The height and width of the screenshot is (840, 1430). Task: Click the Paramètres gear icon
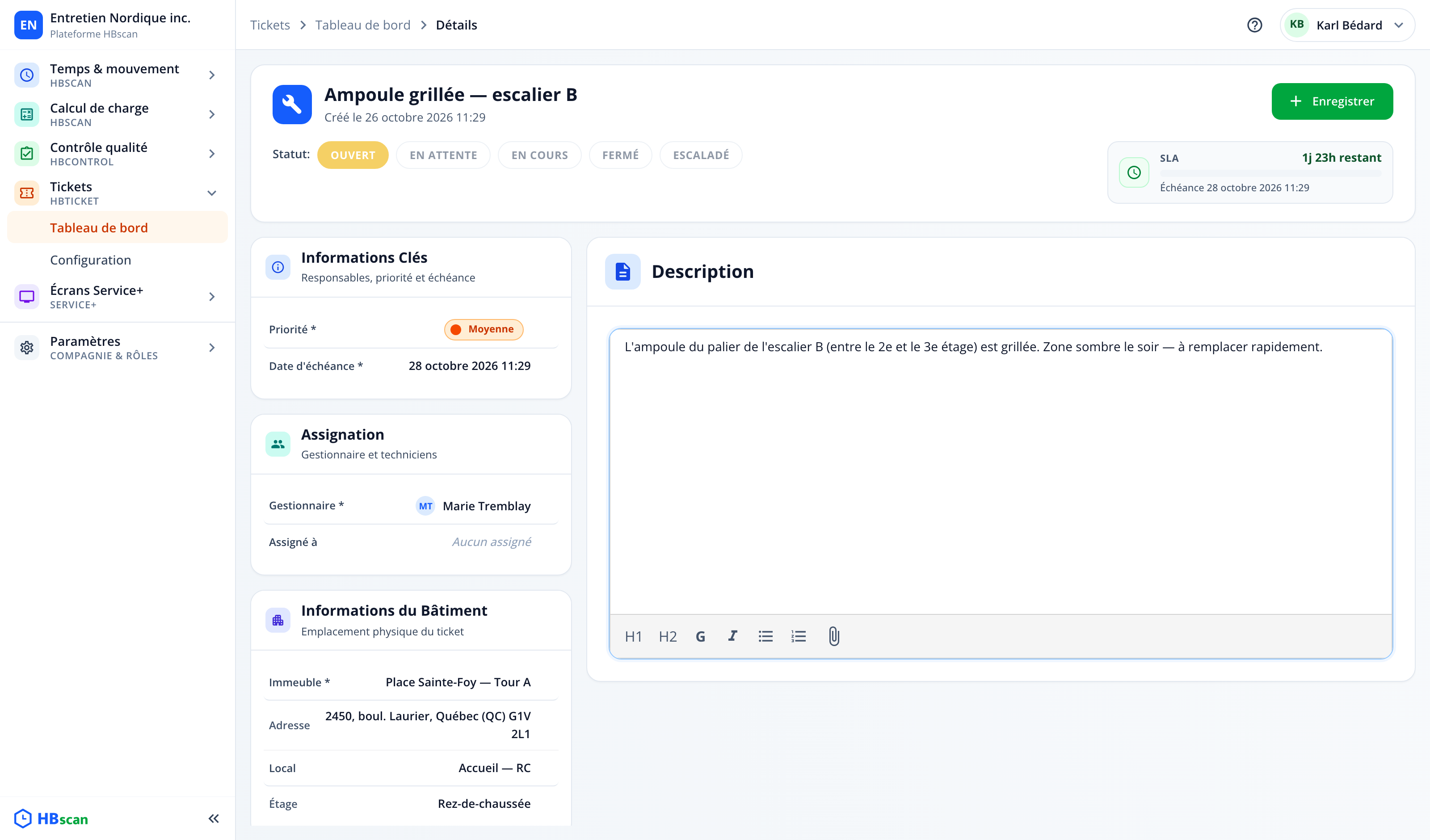point(27,347)
